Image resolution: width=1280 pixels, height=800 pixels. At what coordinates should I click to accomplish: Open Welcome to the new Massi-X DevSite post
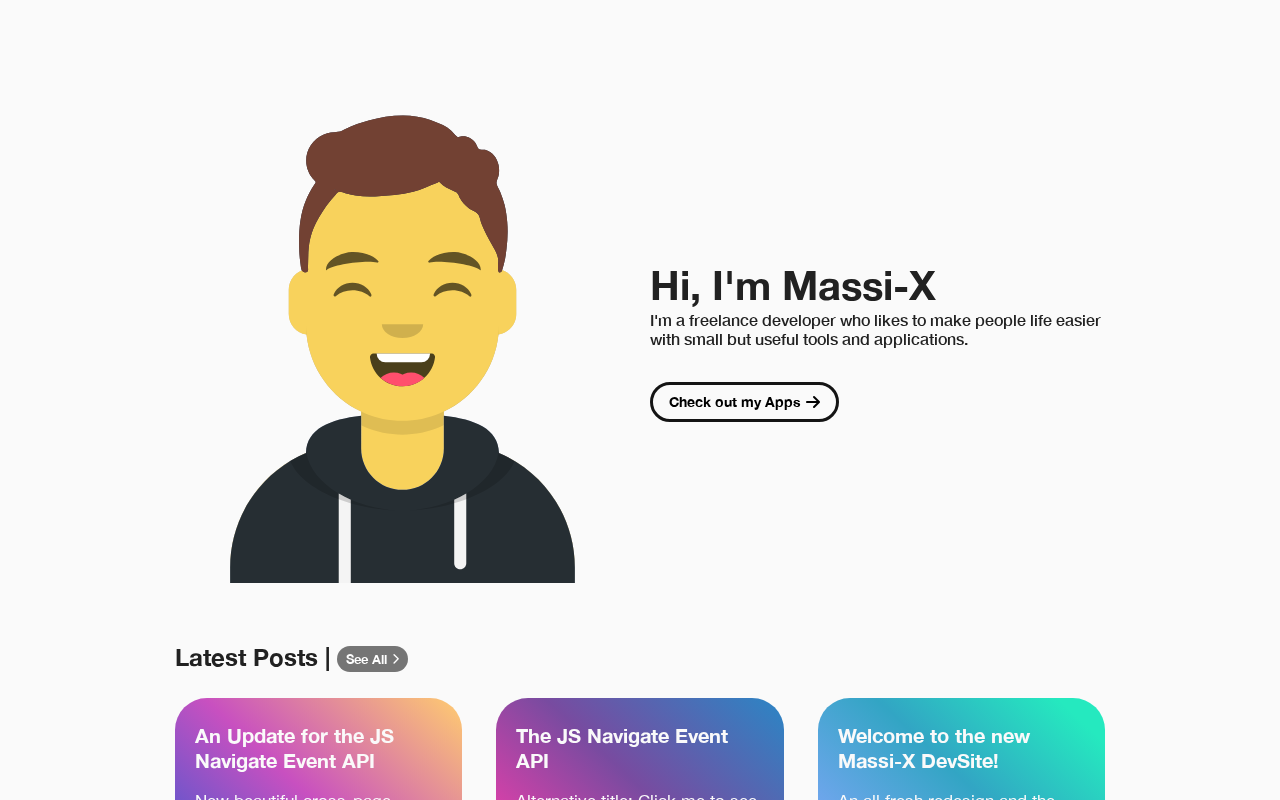point(934,749)
